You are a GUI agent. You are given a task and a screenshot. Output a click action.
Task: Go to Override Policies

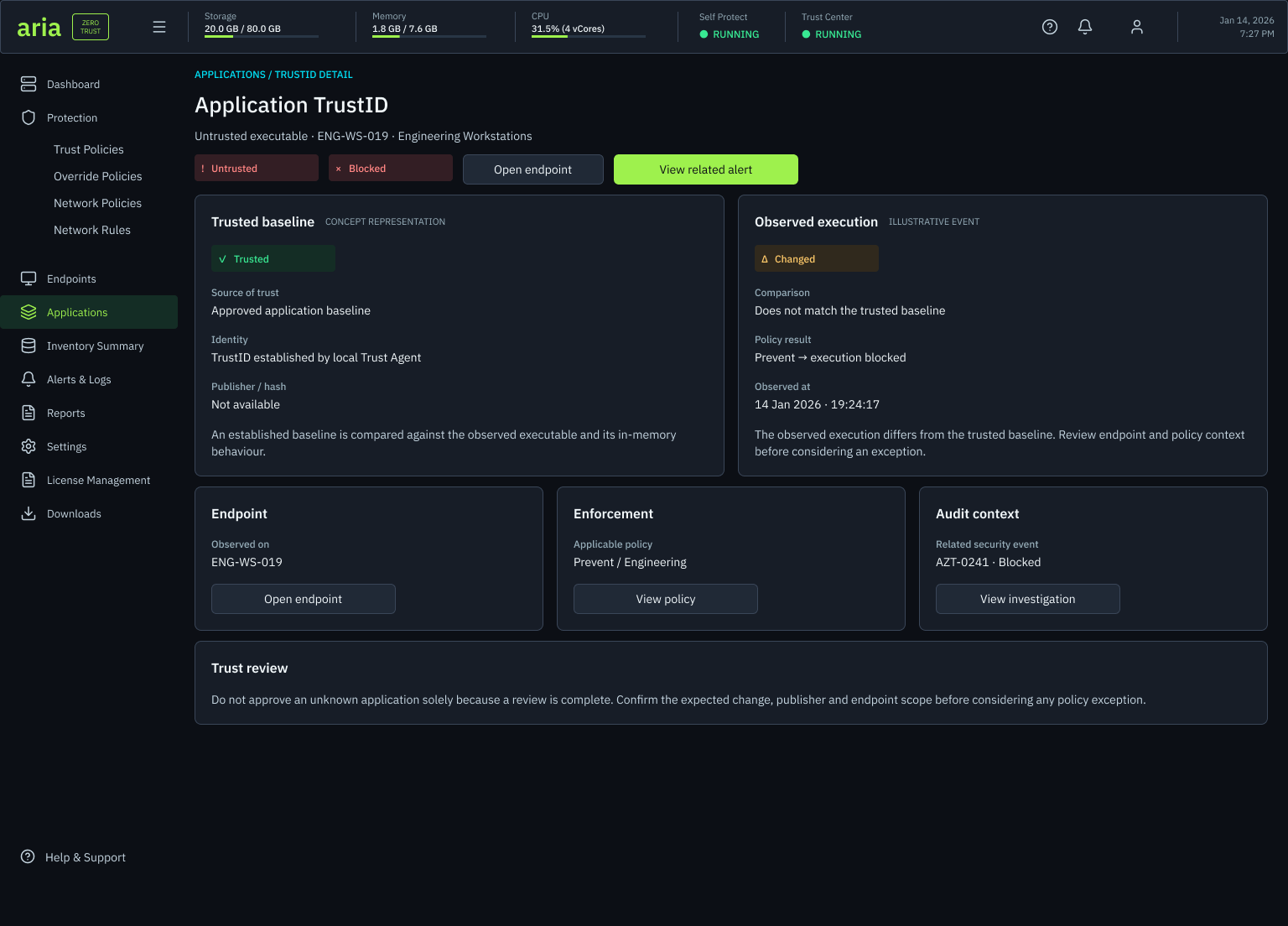(98, 176)
